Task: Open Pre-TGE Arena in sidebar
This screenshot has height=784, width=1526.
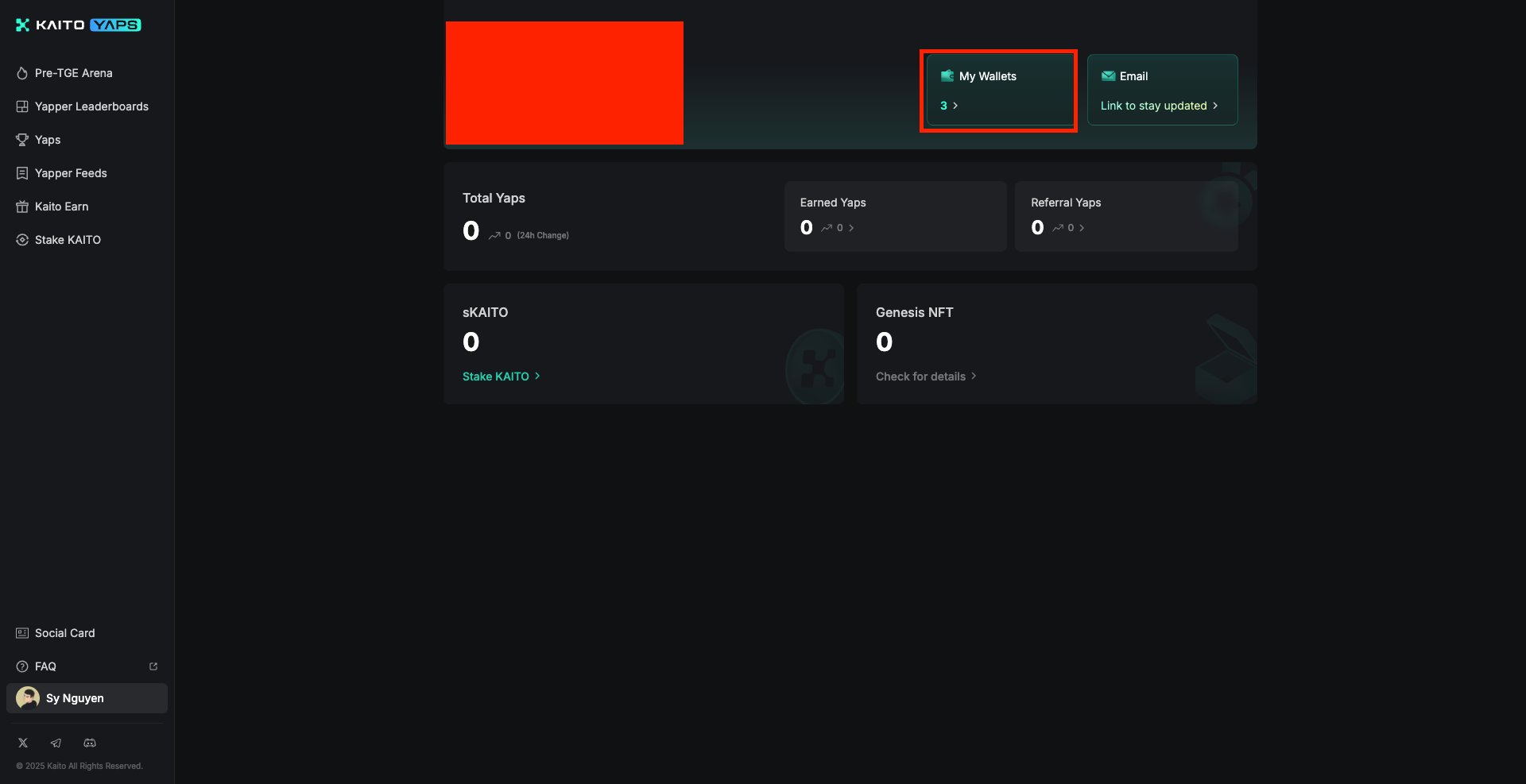Action: click(x=73, y=73)
